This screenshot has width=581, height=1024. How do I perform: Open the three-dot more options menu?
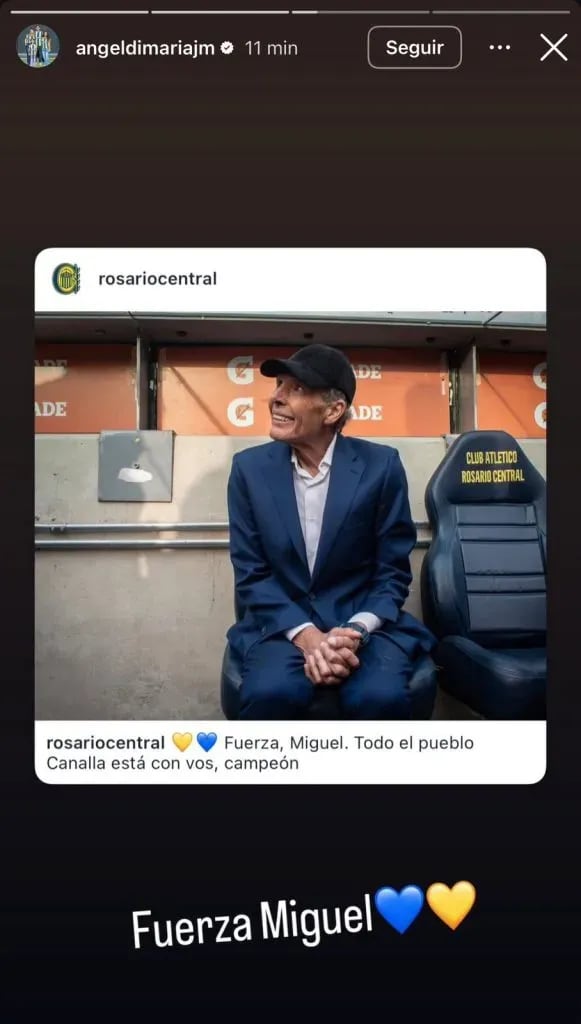(x=499, y=48)
